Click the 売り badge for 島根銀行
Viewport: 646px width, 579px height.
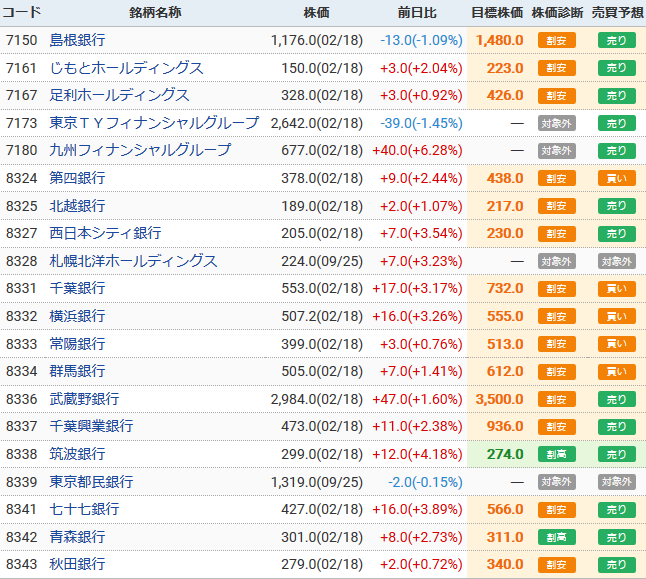click(x=617, y=40)
